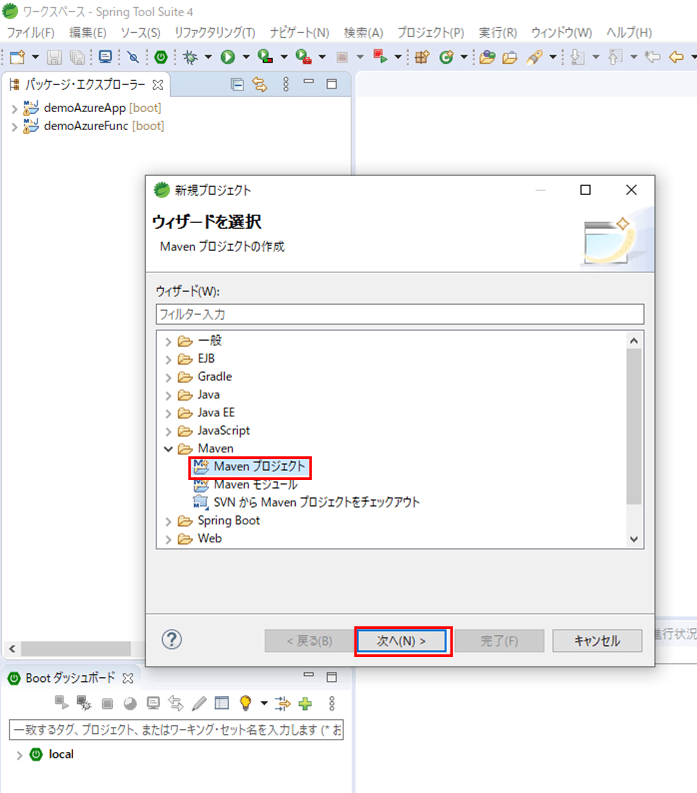Click the New wizard icon in main toolbar

[17, 57]
